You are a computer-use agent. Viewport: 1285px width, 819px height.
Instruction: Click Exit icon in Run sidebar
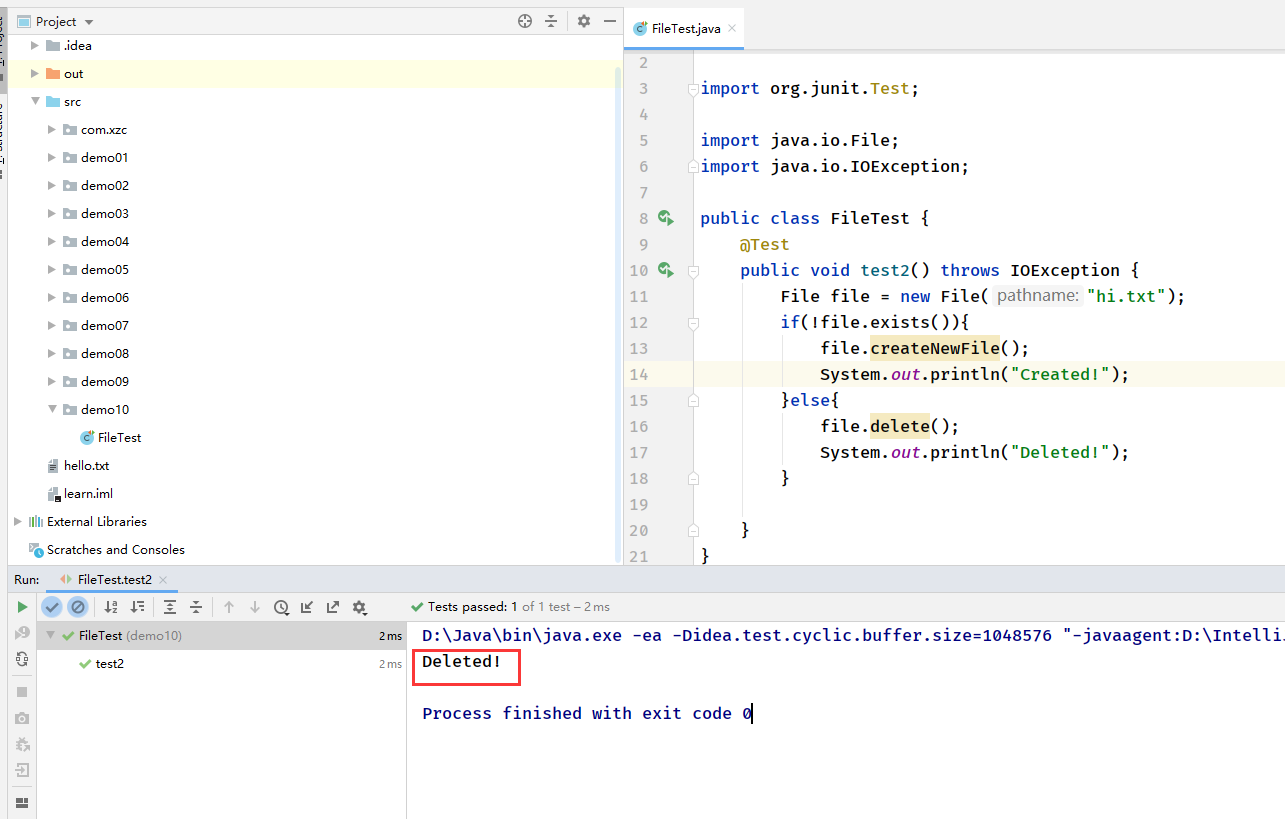pos(22,770)
